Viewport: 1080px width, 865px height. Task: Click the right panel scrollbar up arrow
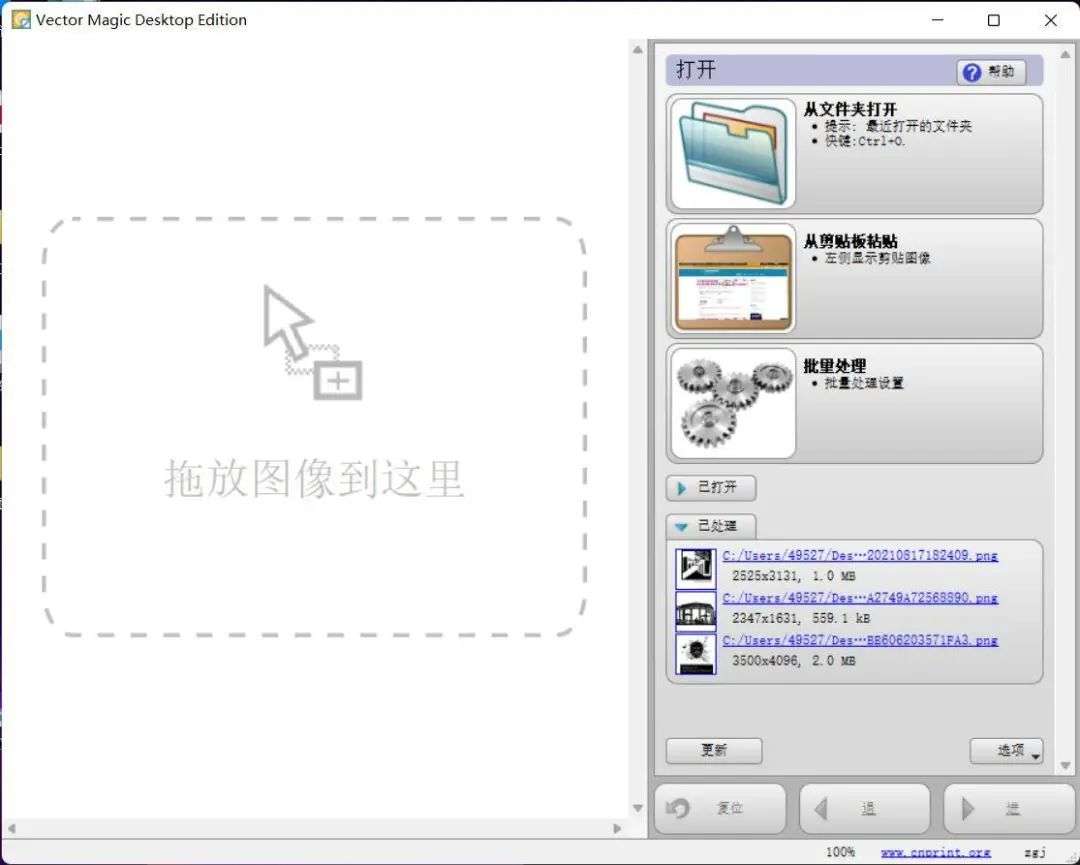pyautogui.click(x=1065, y=54)
